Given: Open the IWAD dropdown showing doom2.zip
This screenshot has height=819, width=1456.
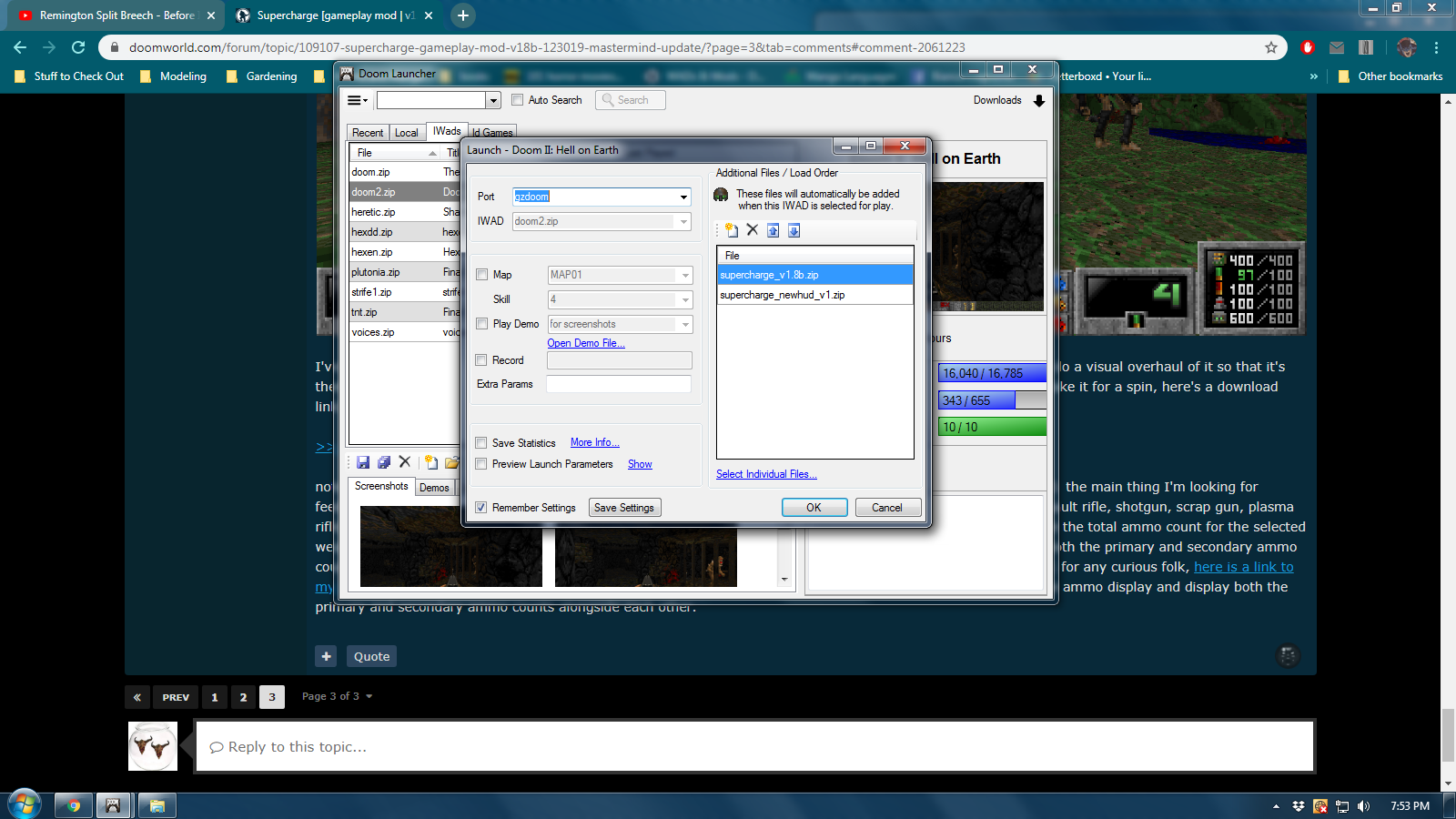Looking at the screenshot, I should tap(683, 221).
